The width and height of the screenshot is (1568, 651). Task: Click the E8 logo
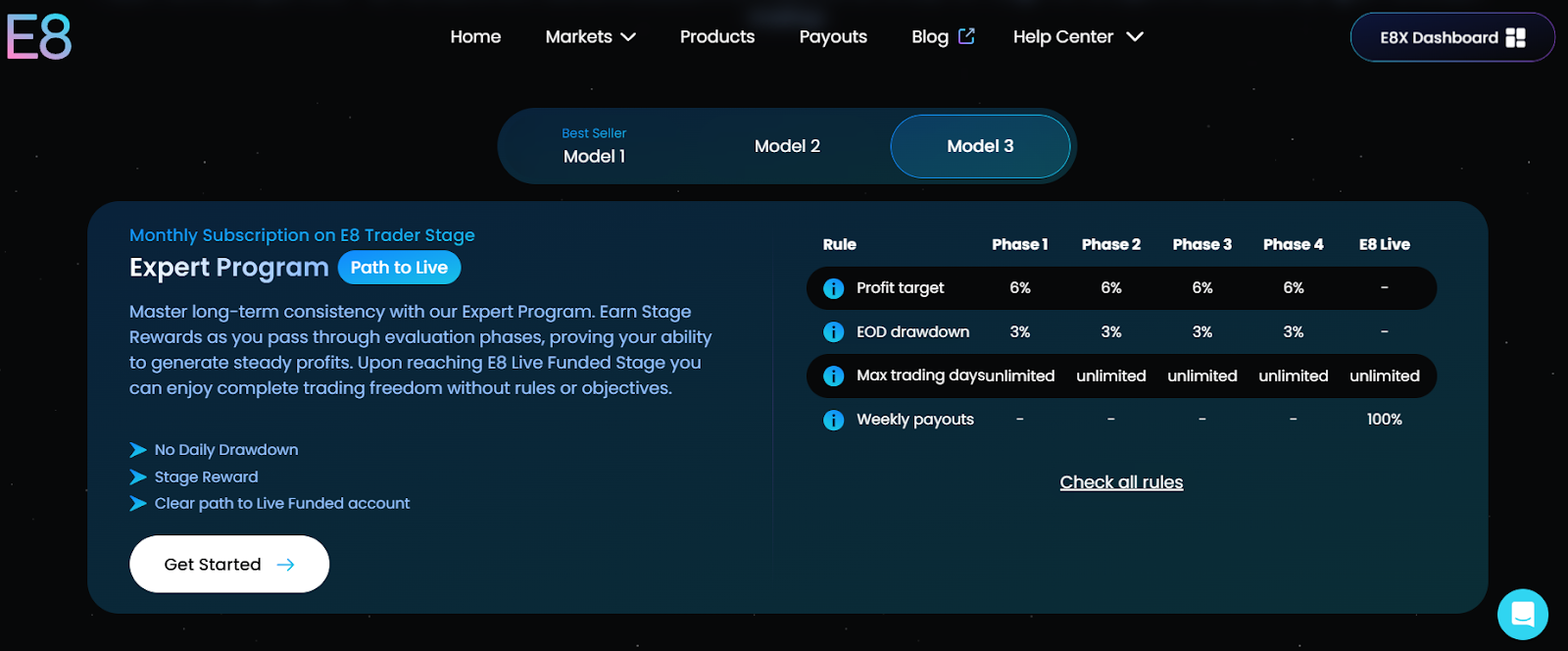click(x=39, y=37)
